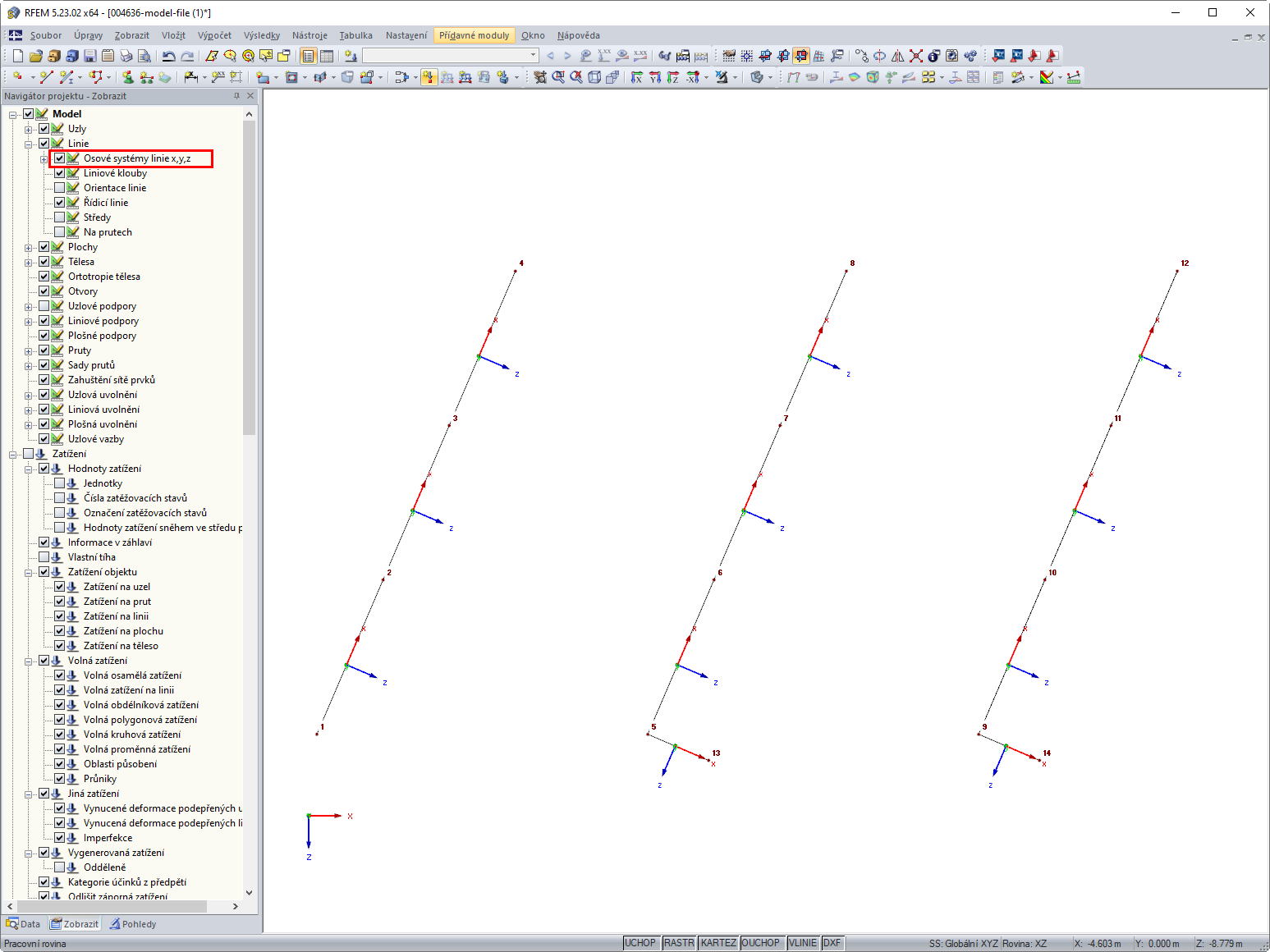
Task: Click the open folder icon in the toolbar
Action: click(35, 56)
